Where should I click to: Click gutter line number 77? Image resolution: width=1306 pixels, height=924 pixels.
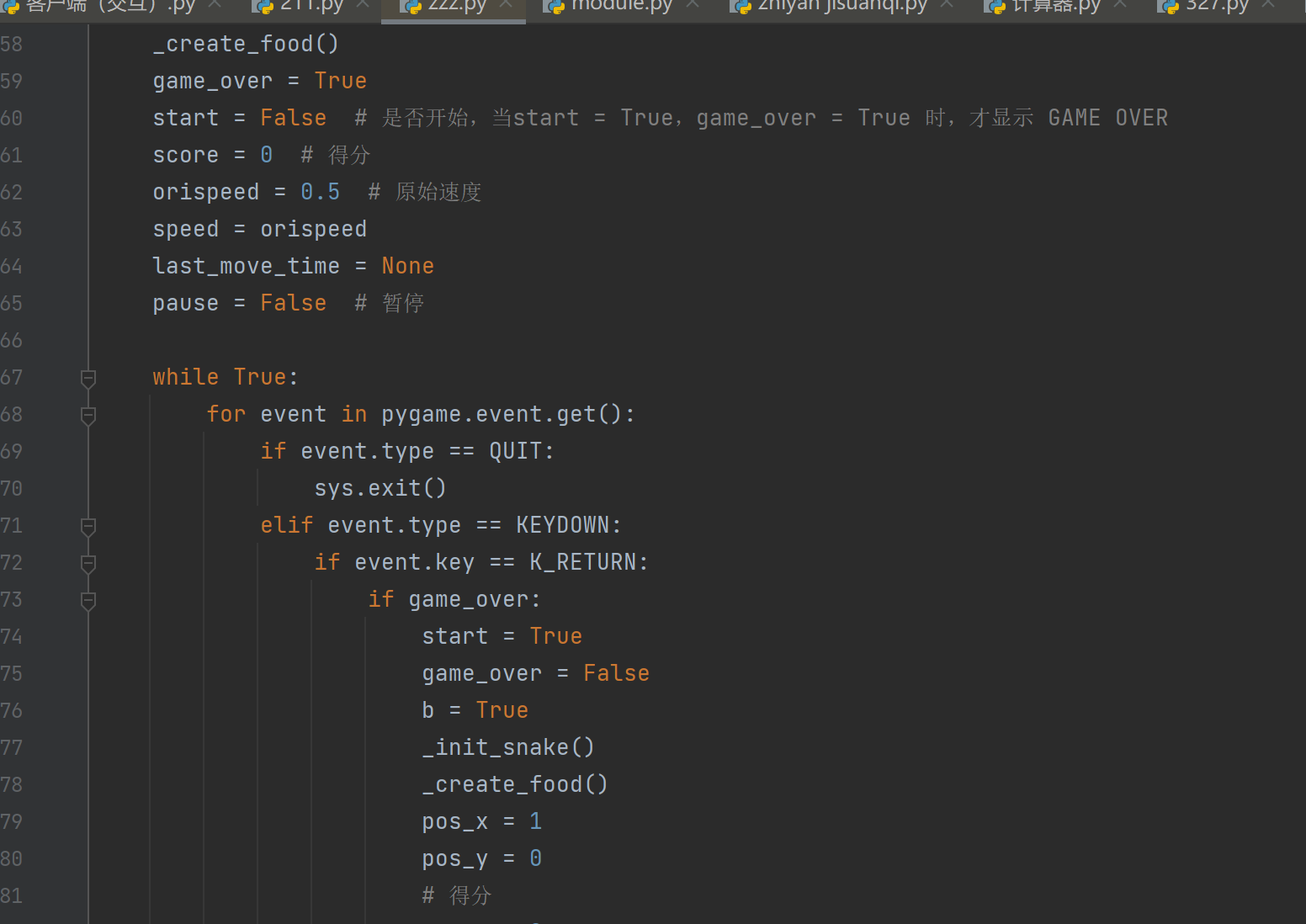pyautogui.click(x=11, y=747)
